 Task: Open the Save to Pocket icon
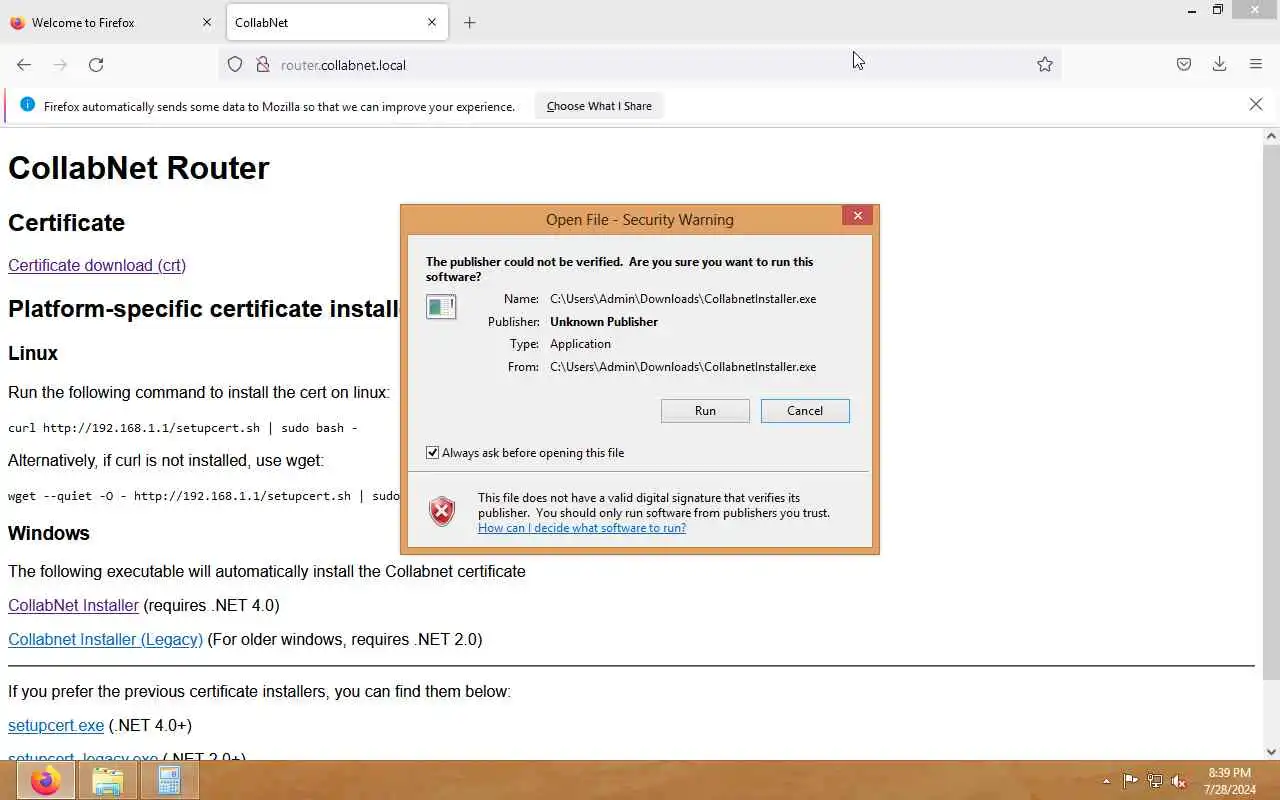click(1184, 65)
